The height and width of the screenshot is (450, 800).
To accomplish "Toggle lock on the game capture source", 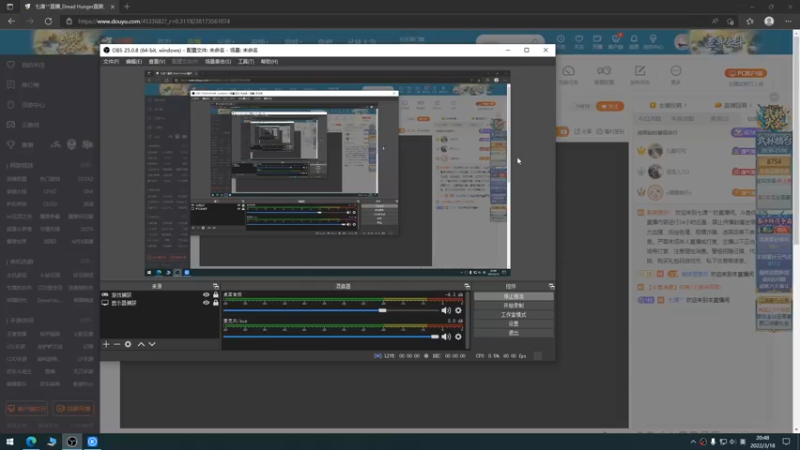I will [216, 295].
